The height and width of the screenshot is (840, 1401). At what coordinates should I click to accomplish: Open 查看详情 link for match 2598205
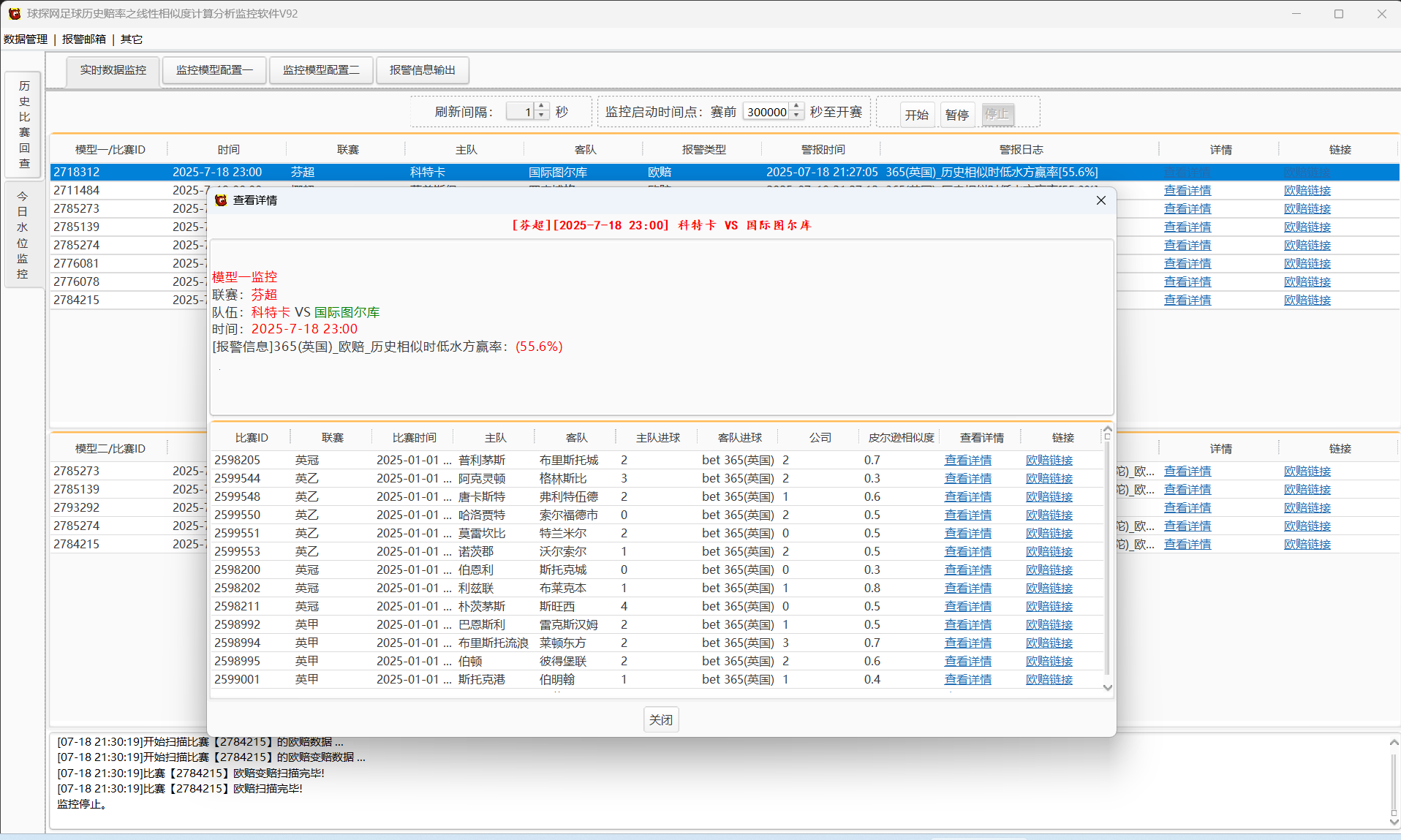tap(968, 461)
